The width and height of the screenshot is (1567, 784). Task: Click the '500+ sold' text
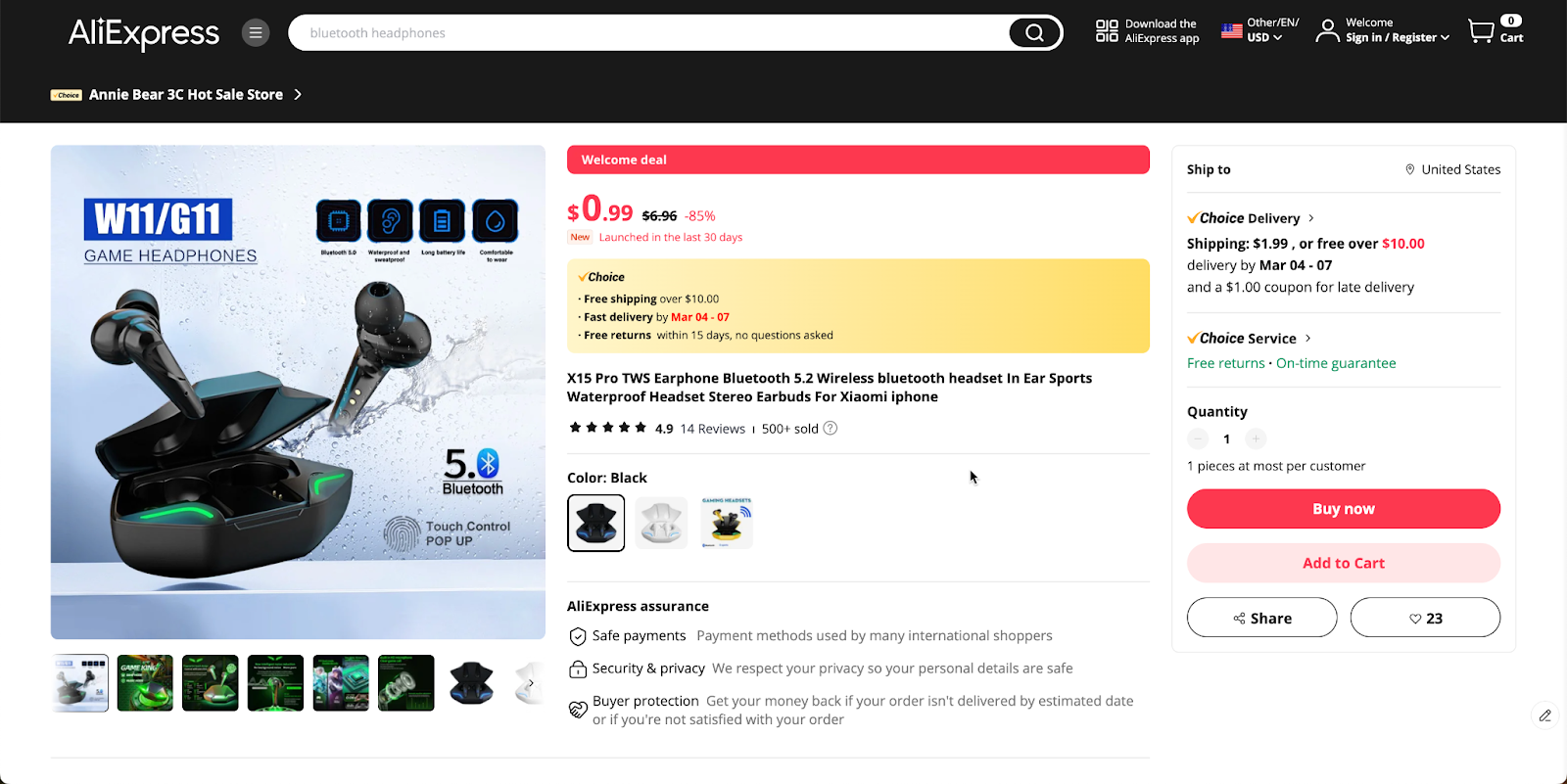(790, 429)
